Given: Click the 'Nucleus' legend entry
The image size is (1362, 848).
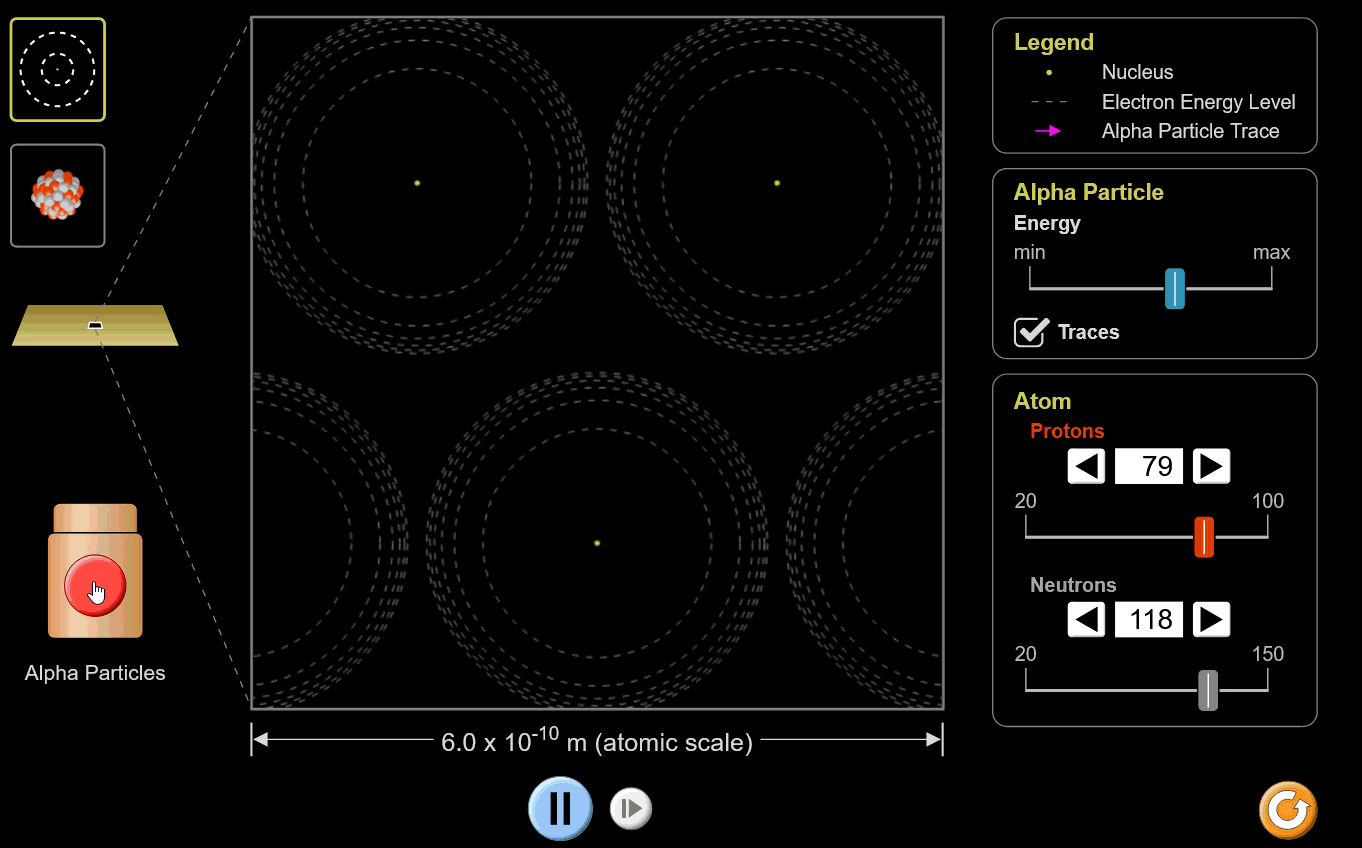Looking at the screenshot, I should [1138, 72].
